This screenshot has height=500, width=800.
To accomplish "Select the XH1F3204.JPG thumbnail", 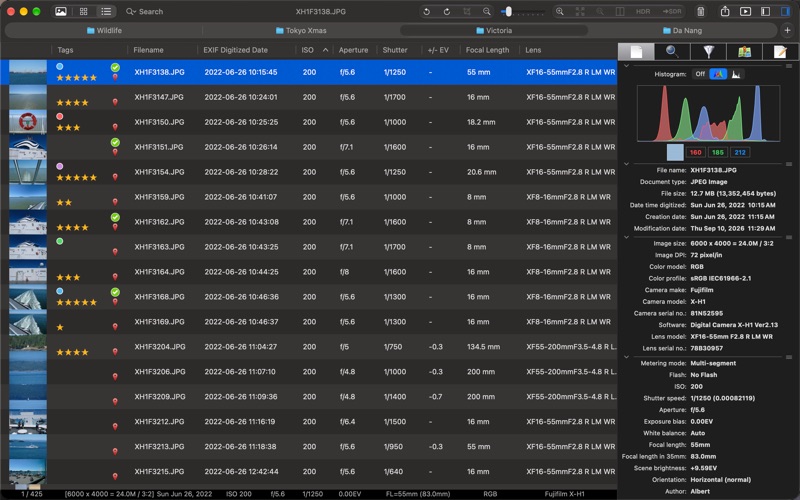I will tap(28, 347).
